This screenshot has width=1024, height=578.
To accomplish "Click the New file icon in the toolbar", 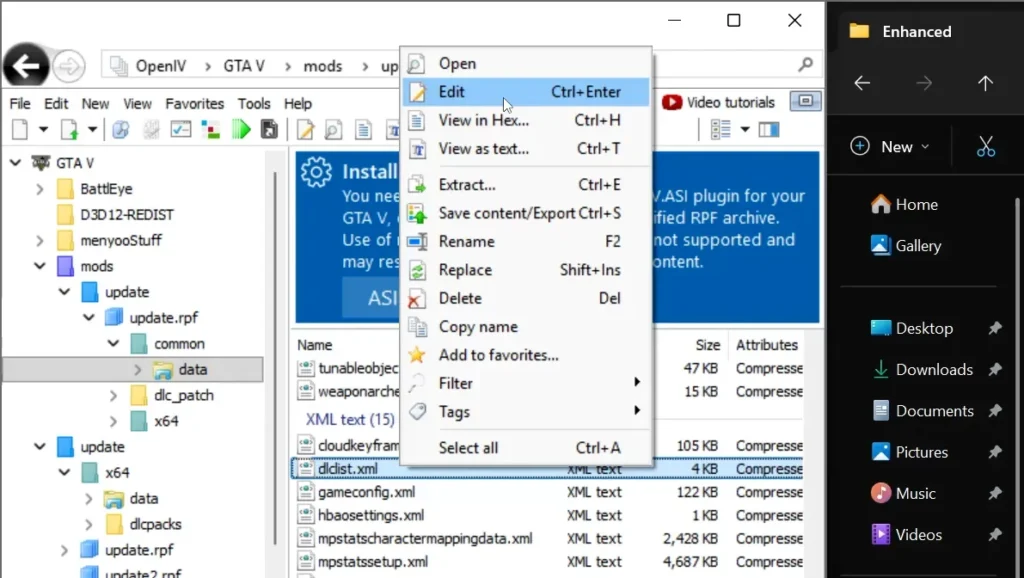I will (x=18, y=128).
